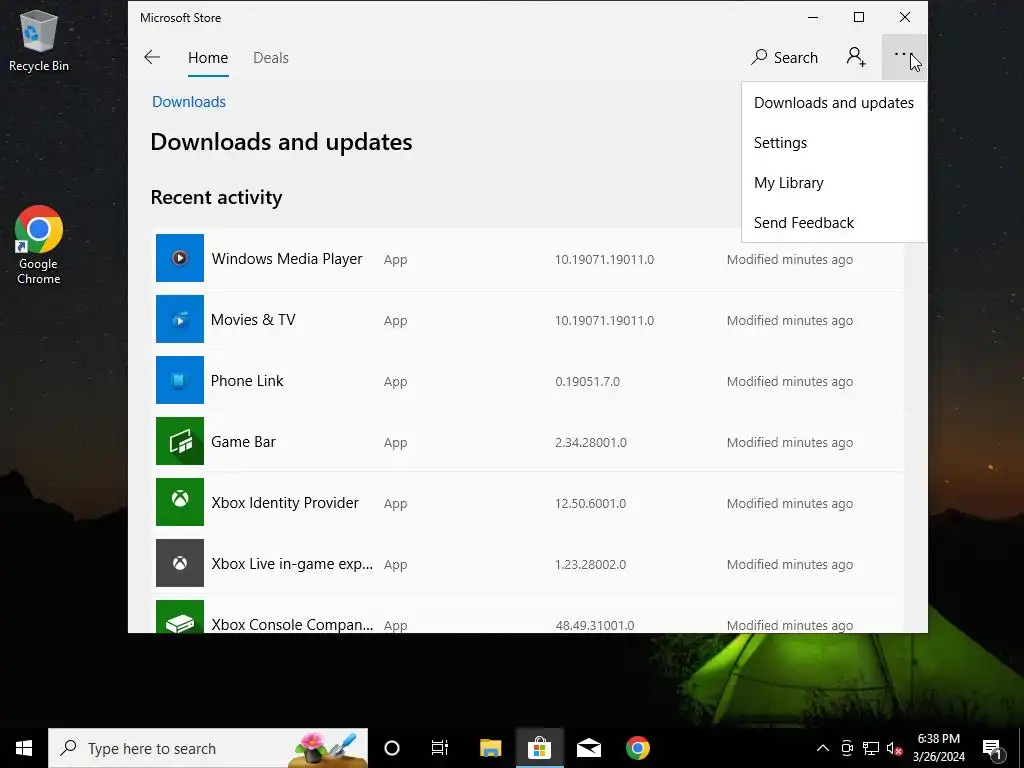Click Game Bar version 2.34.28001.0

(591, 443)
